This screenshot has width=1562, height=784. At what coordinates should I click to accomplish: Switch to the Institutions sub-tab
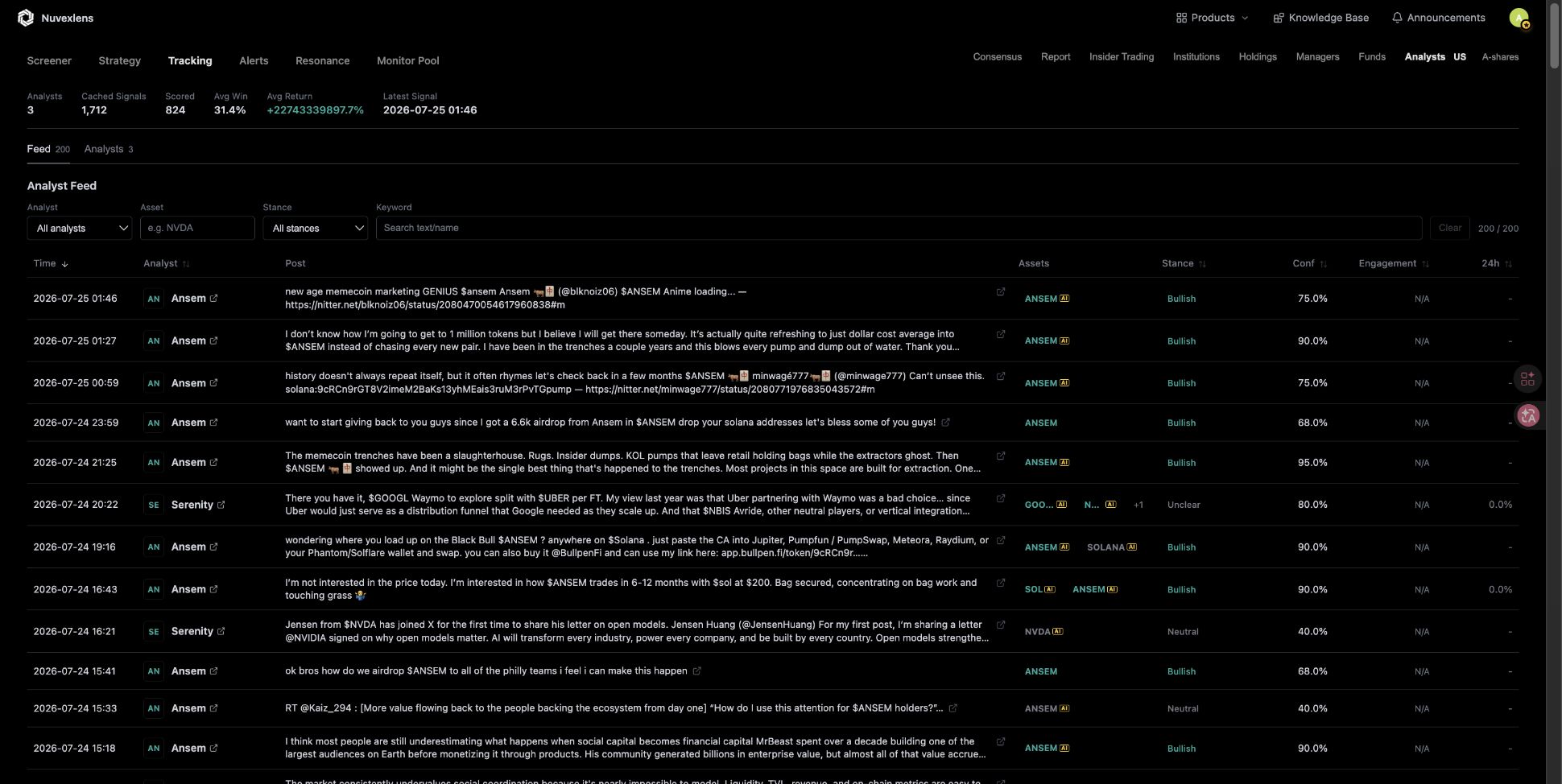(1196, 57)
